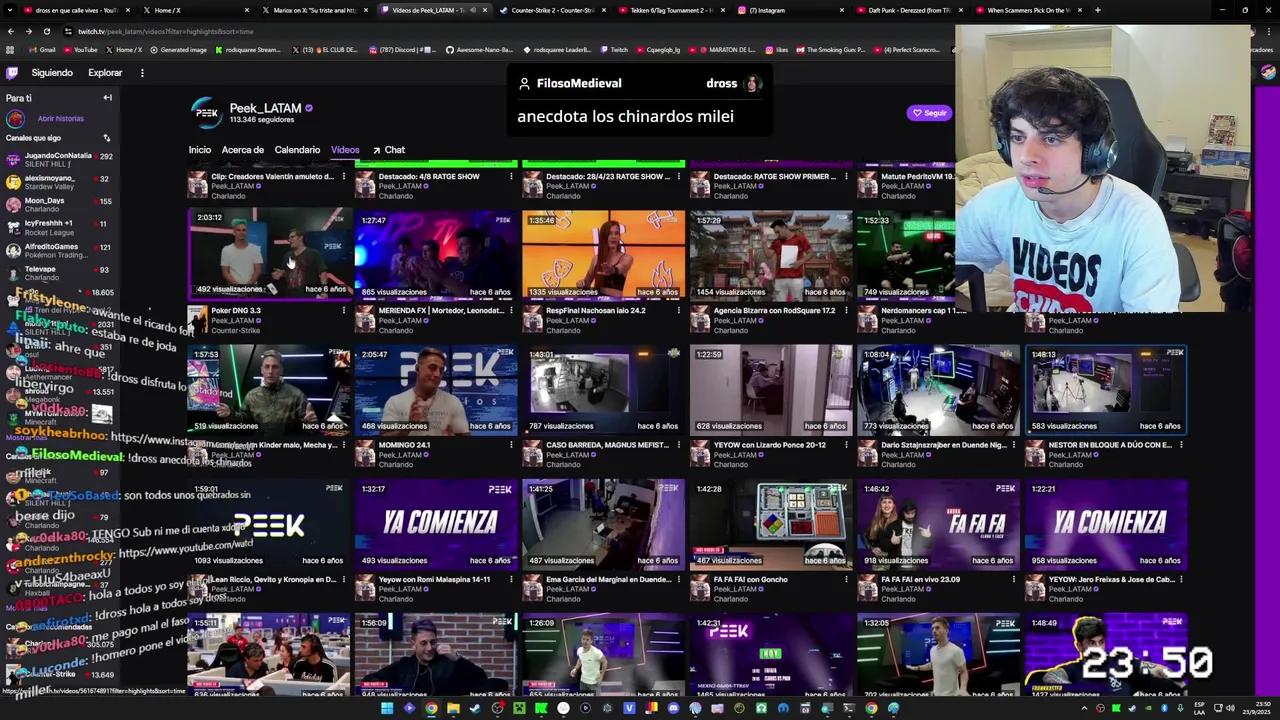This screenshot has width=1280, height=720.
Task: Switch to the Acerca de tab
Action: [243, 150]
